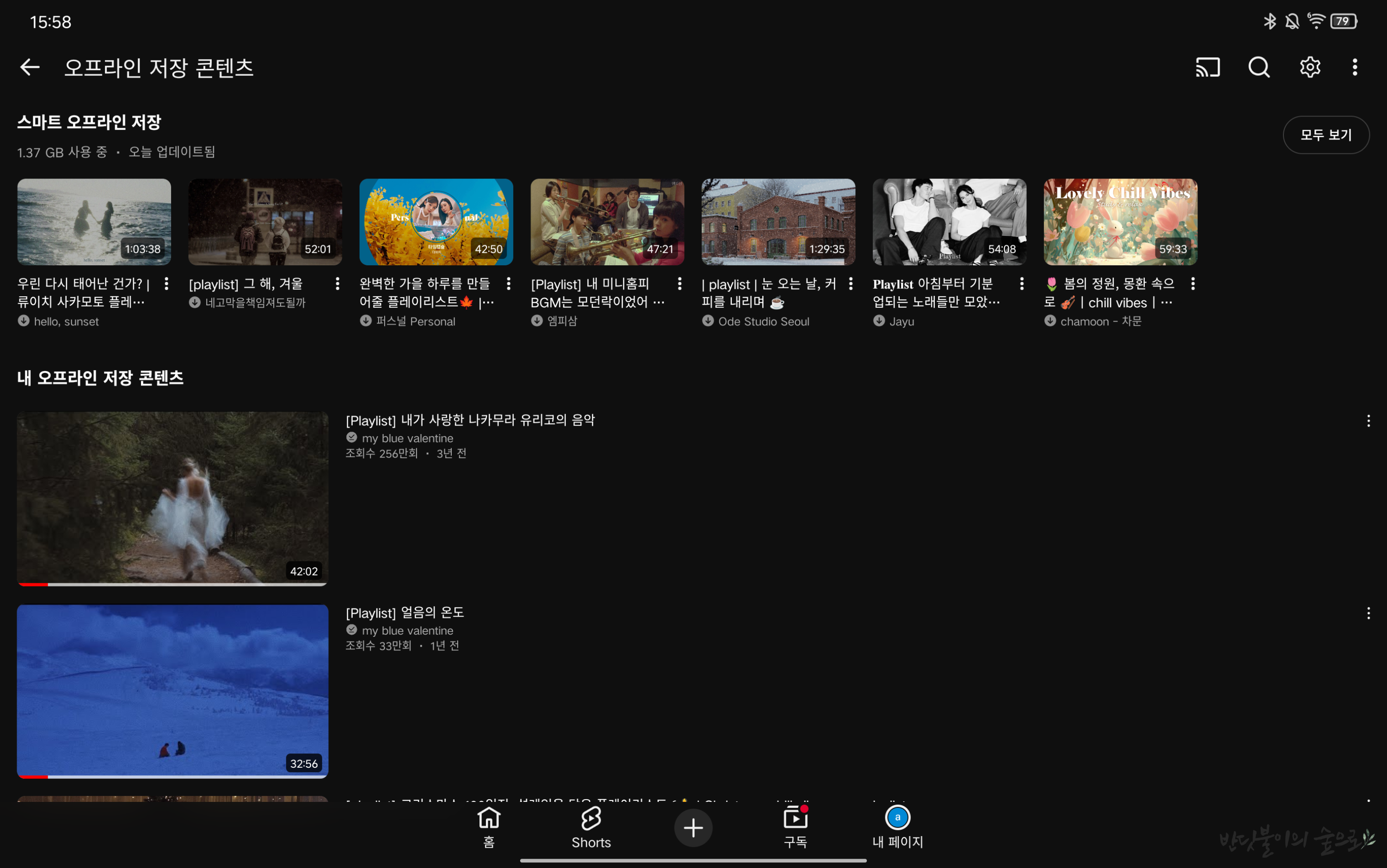Image resolution: width=1387 pixels, height=868 pixels.
Task: Open menu for Ode Studio Seoul playlist
Action: 851,284
